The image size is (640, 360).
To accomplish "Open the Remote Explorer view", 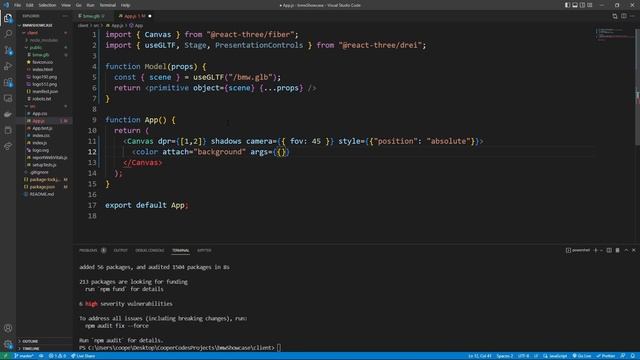I will (x=8, y=98).
